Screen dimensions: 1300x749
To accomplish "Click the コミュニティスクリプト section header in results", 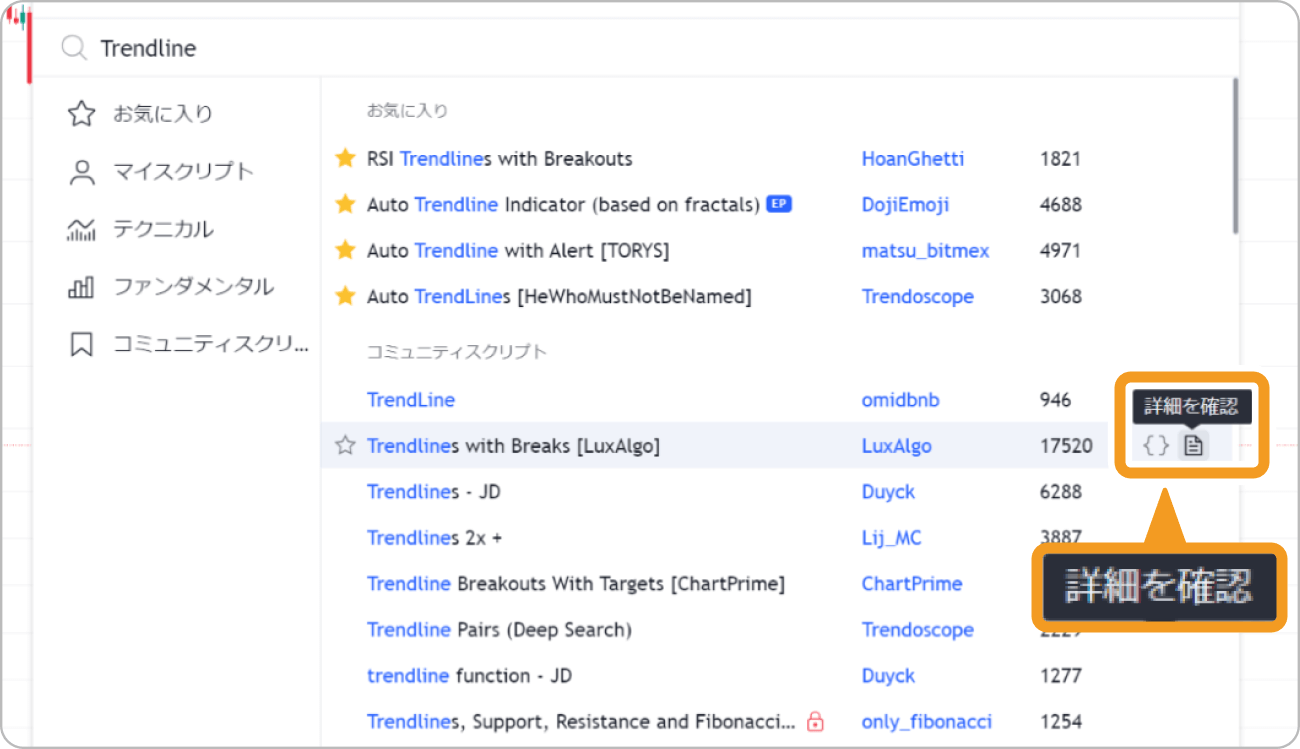I will [457, 352].
